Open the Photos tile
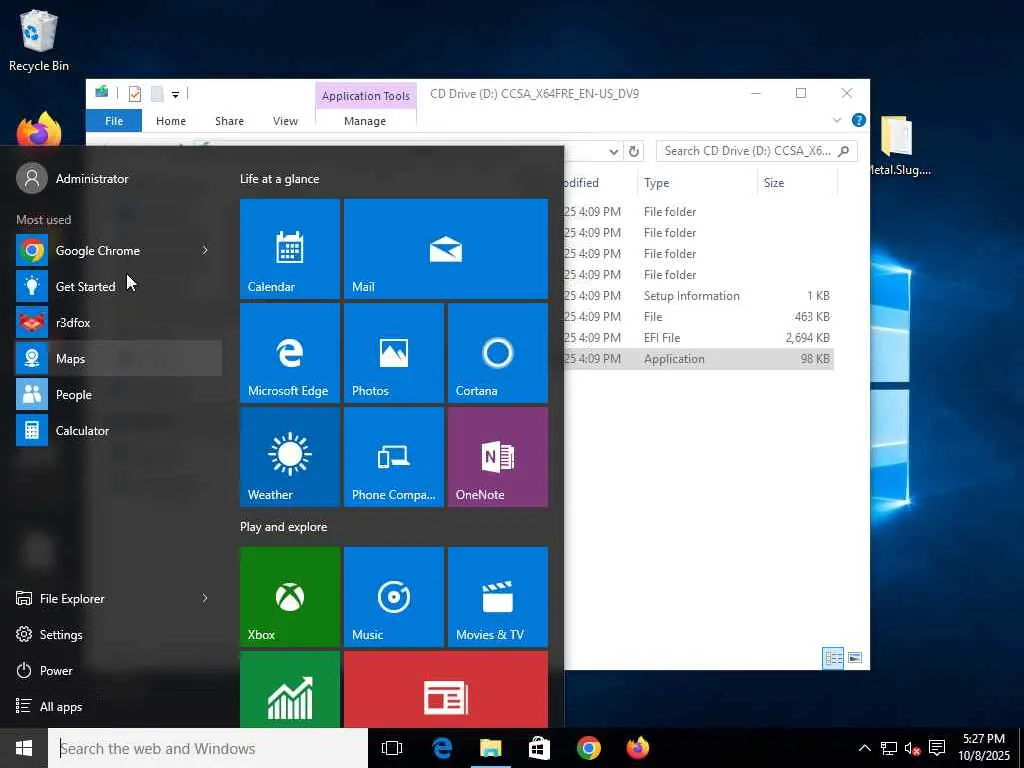The width and height of the screenshot is (1024, 768). coord(393,353)
